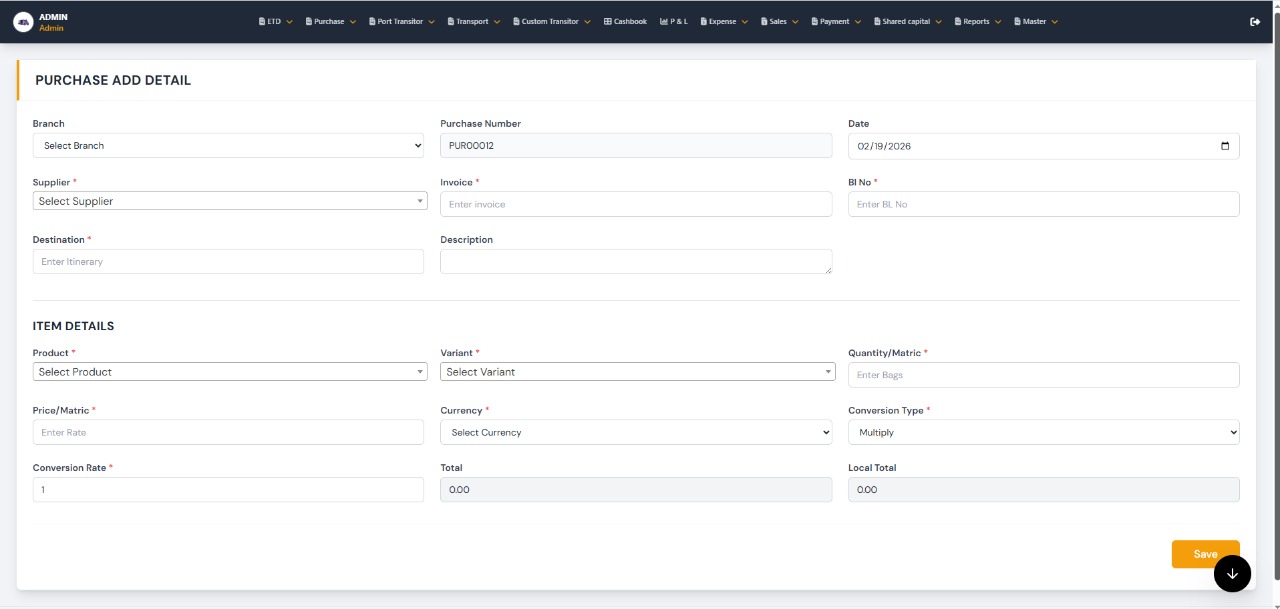This screenshot has height=609, width=1280.
Task: Click the admin profile avatar logo
Action: tap(23, 22)
